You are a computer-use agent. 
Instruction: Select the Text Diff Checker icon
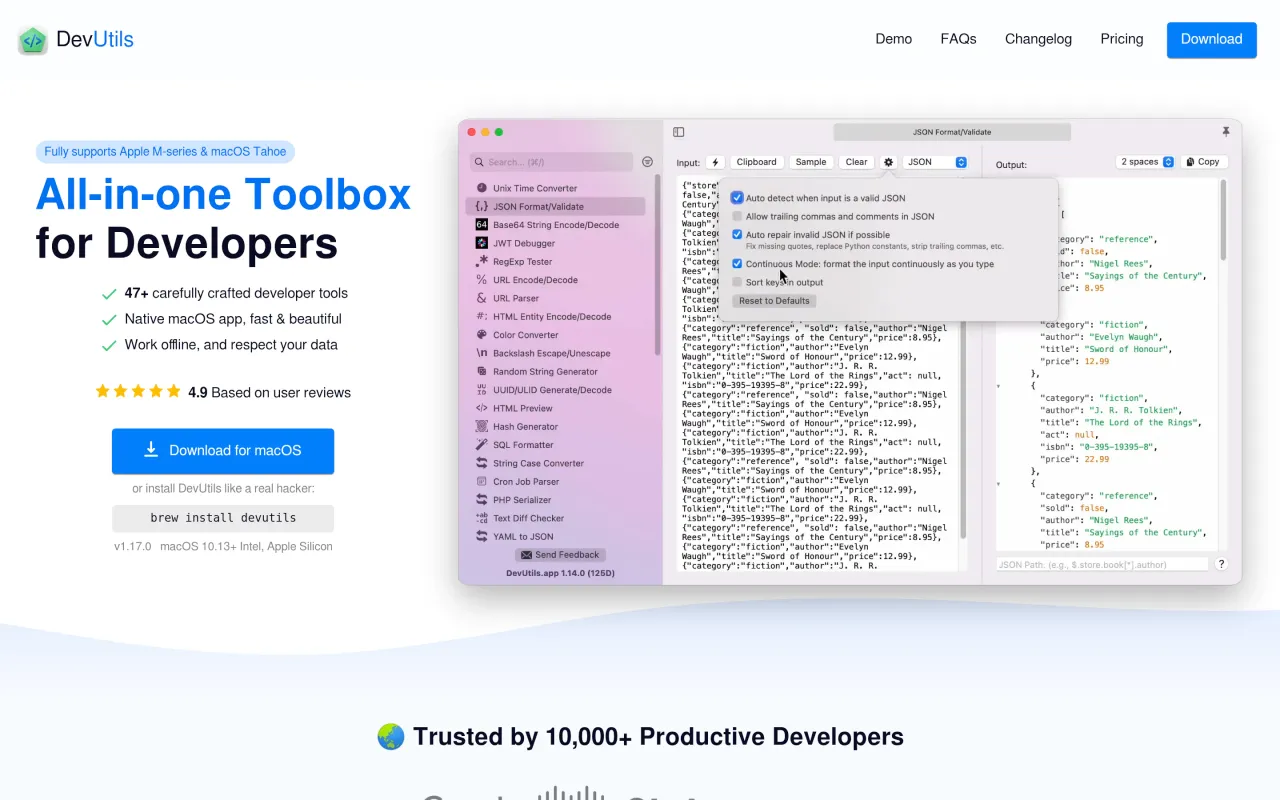(482, 518)
